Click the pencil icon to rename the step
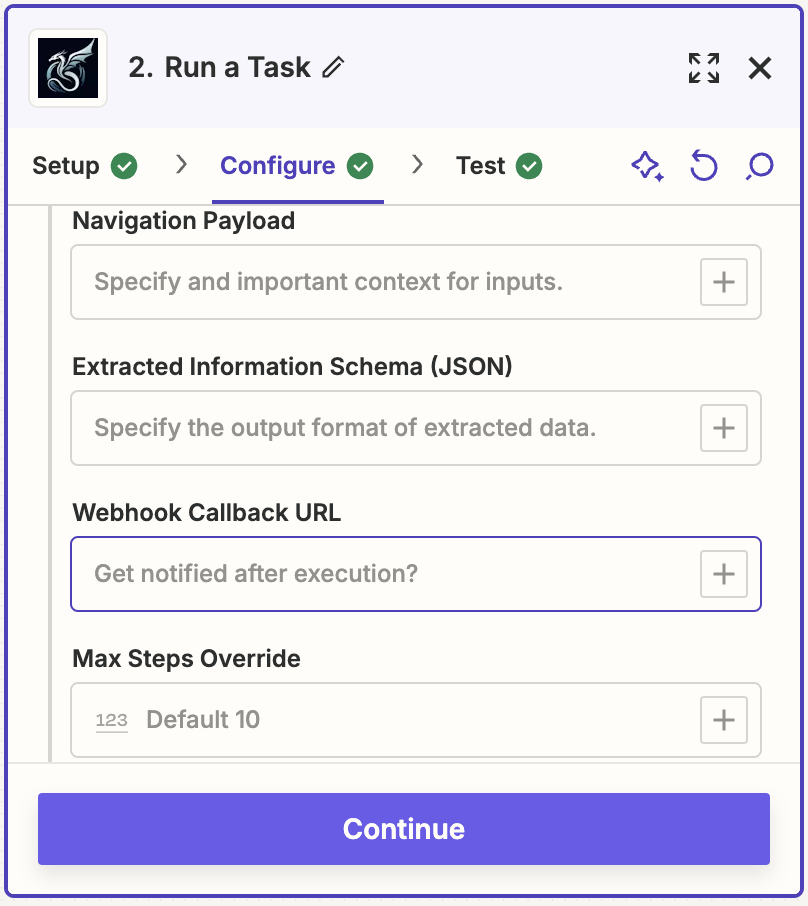This screenshot has height=906, width=808. click(334, 68)
